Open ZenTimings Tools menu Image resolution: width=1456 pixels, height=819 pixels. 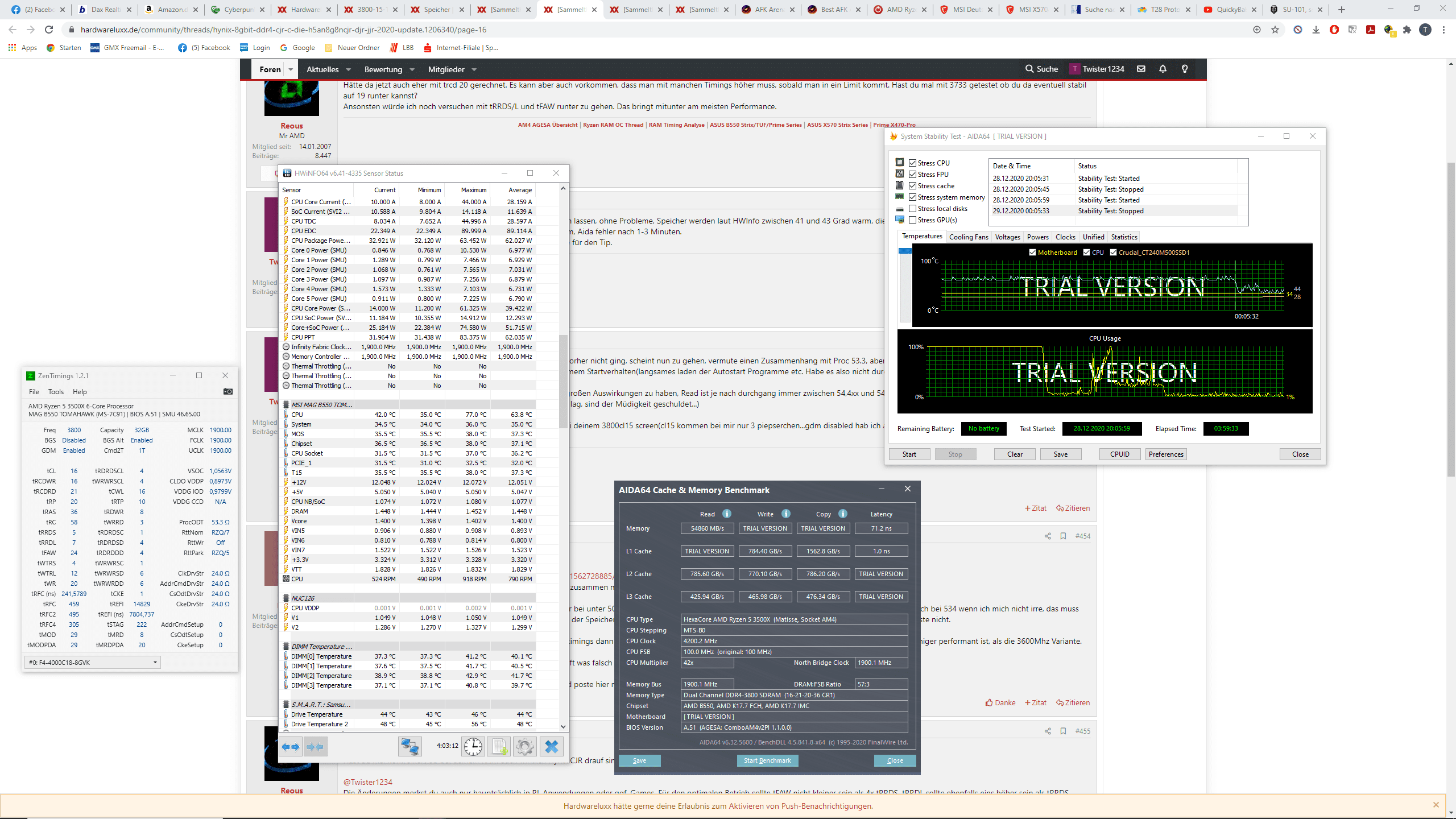point(56,391)
